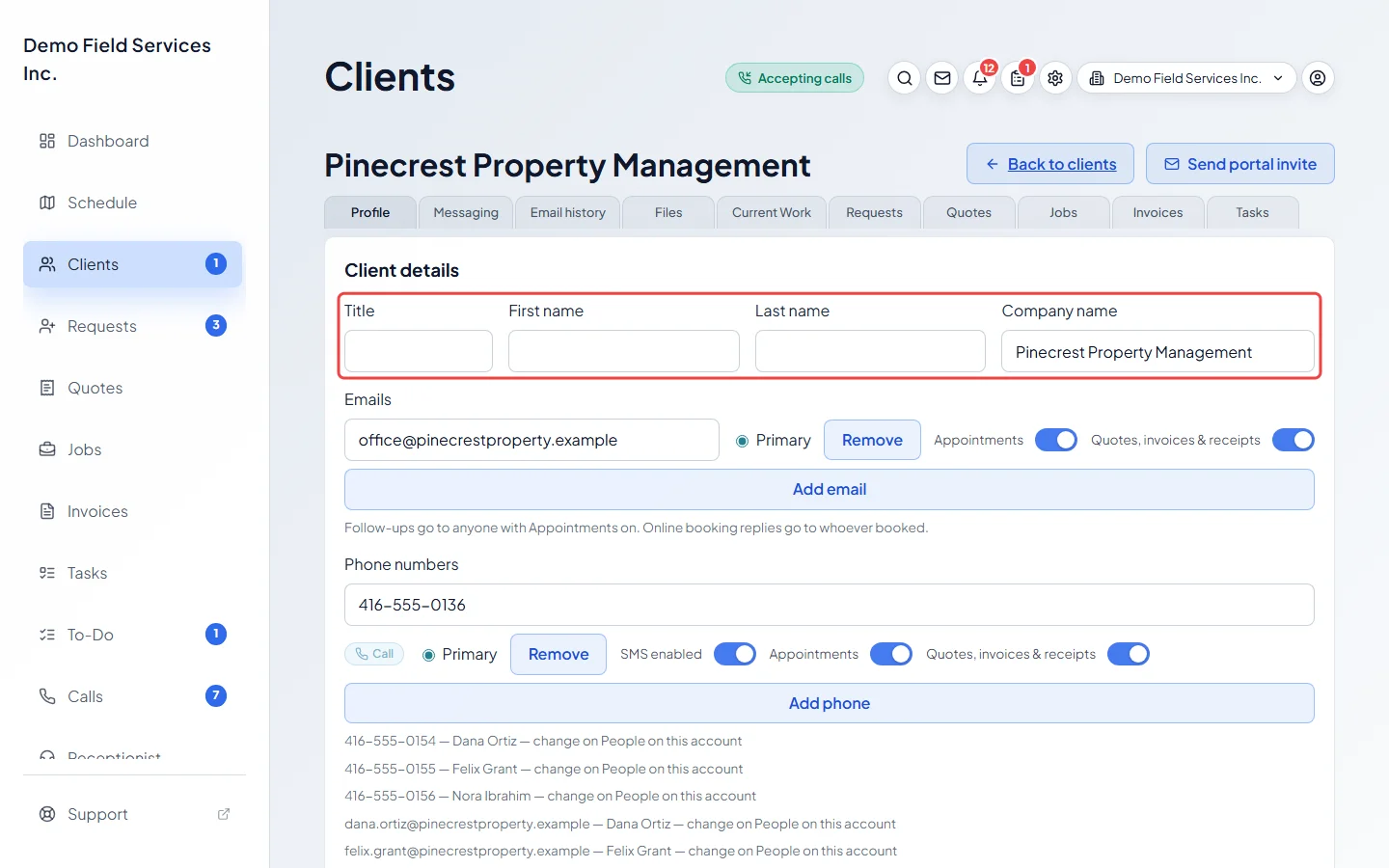
Task: Click the Jobs sidebar icon
Action: point(47,449)
